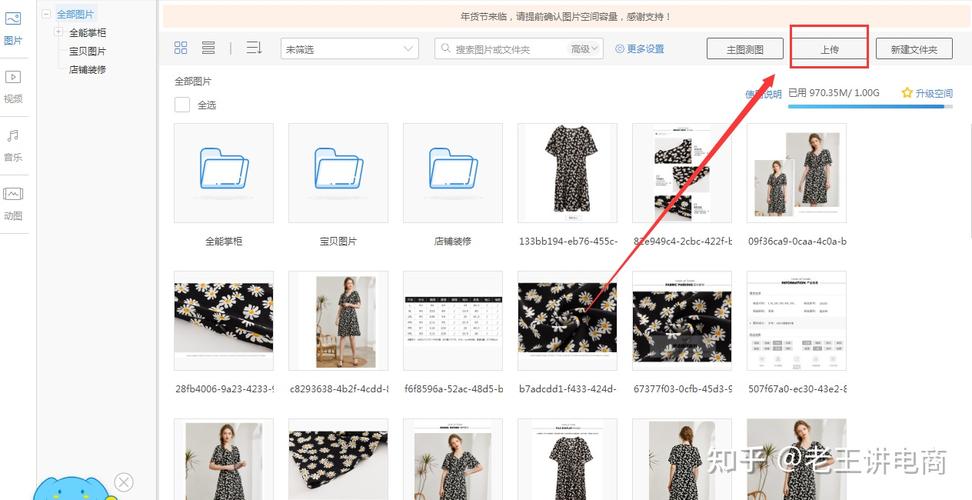Close the blue mascot helper
972x500 pixels.
(124, 482)
